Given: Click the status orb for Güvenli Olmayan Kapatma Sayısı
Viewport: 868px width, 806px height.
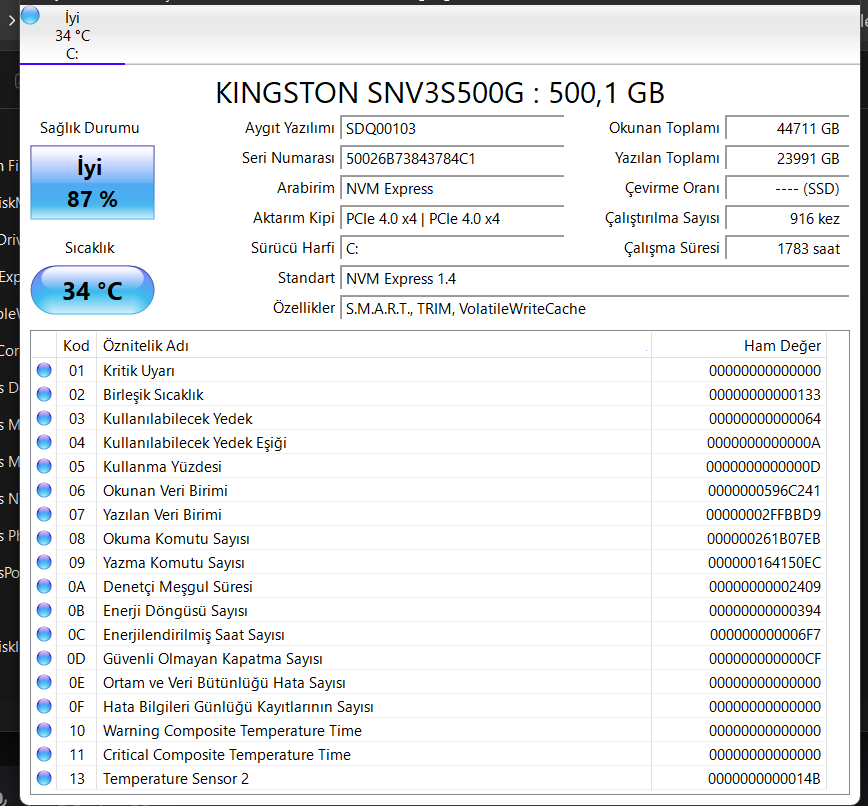Looking at the screenshot, I should tap(44, 658).
